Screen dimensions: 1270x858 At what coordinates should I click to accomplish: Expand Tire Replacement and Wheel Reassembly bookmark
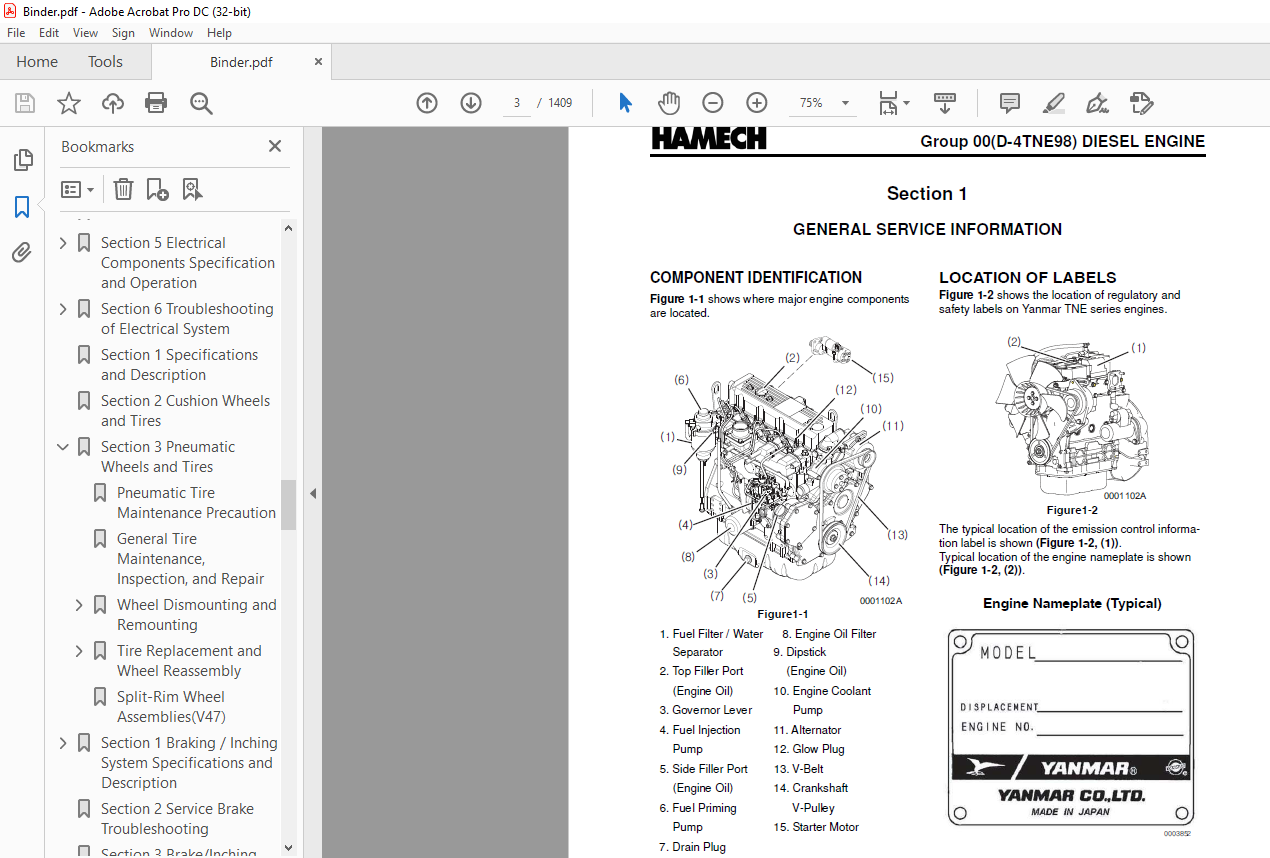tap(80, 651)
